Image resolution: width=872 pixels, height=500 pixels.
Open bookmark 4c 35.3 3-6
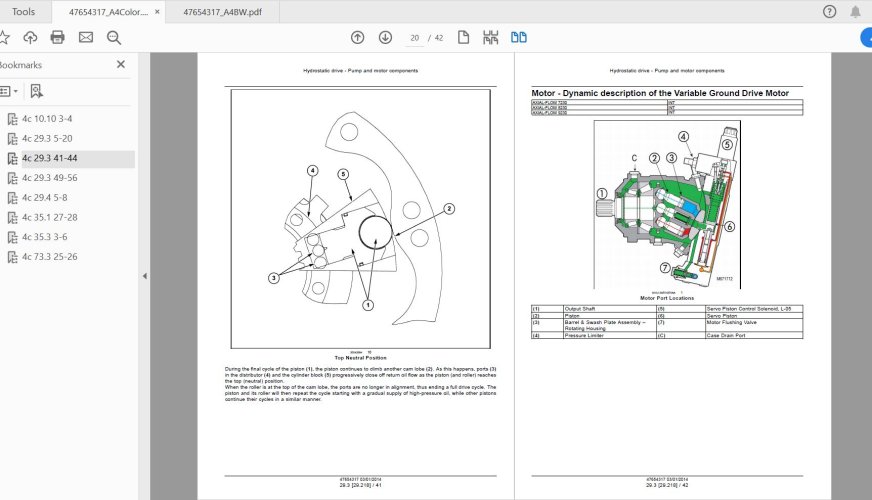click(x=44, y=237)
